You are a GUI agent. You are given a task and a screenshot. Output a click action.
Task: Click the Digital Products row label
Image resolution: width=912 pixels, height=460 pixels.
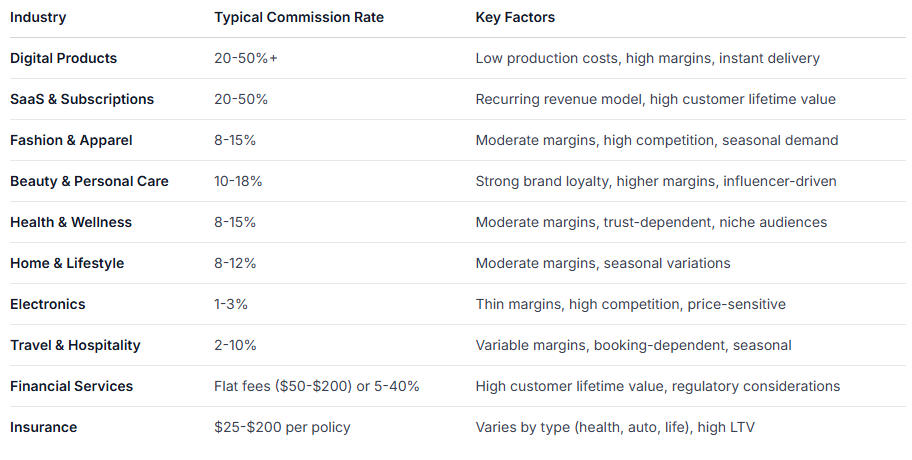tap(63, 58)
